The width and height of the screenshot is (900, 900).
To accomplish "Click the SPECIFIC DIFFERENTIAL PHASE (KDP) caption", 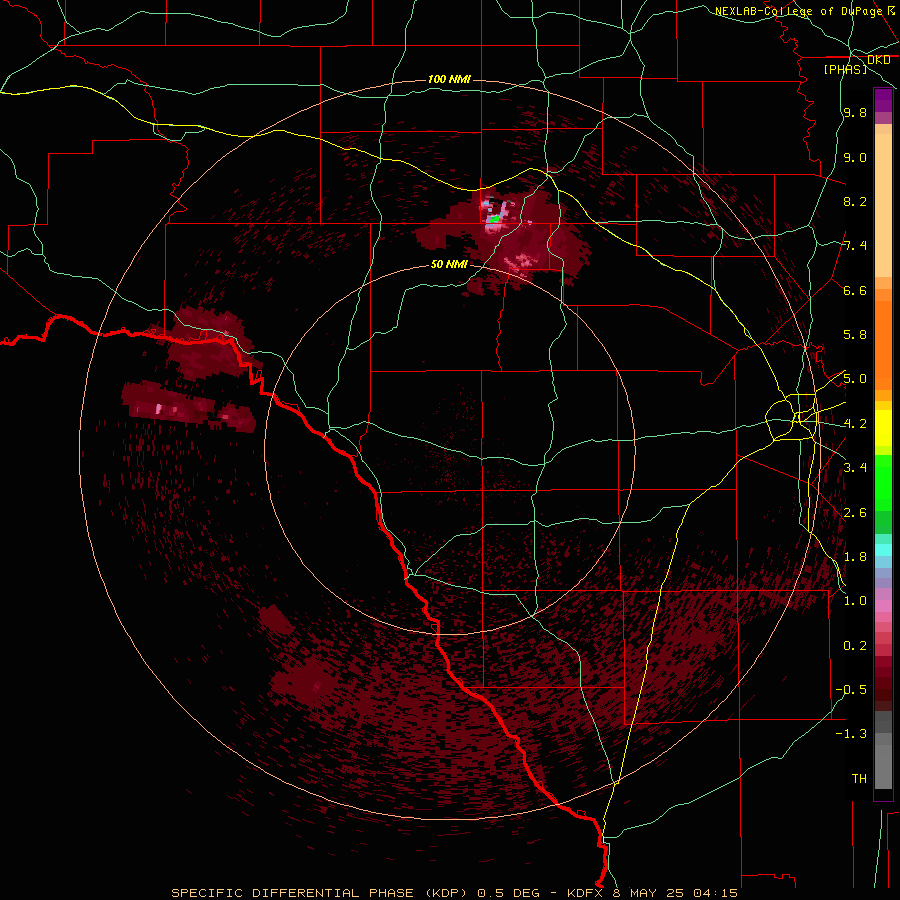I will click(323, 893).
